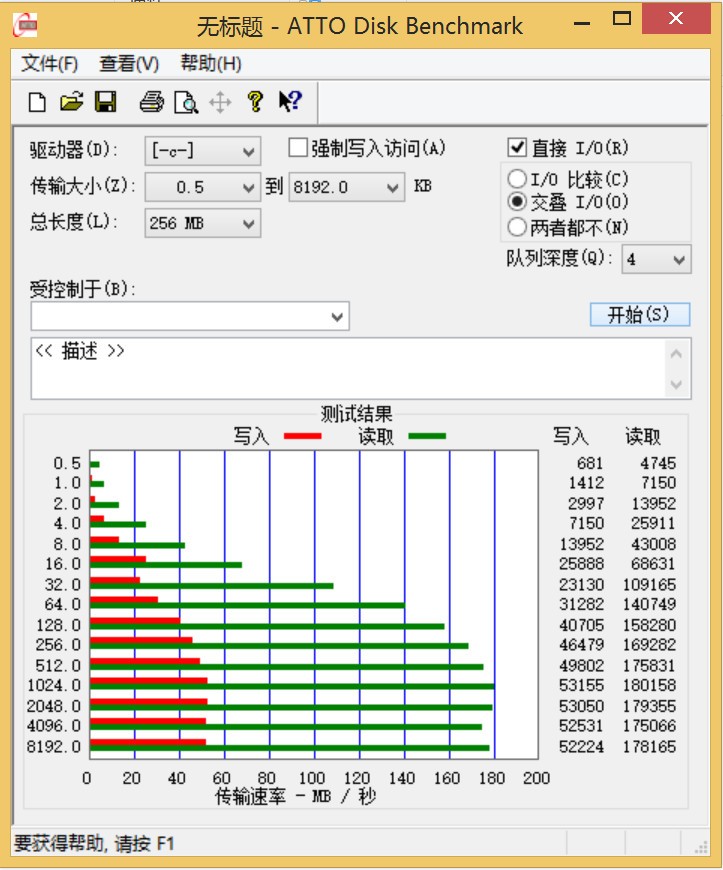Open the 查看(V) menu
723x870 pixels.
click(x=129, y=63)
